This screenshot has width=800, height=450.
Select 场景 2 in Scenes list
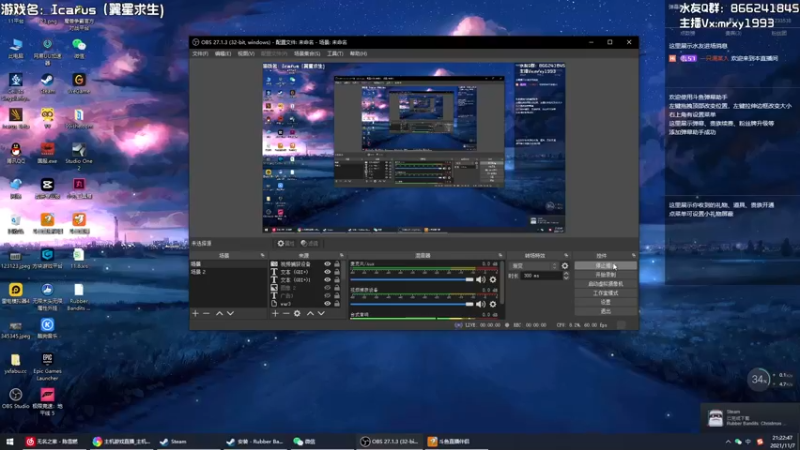[x=228, y=272]
